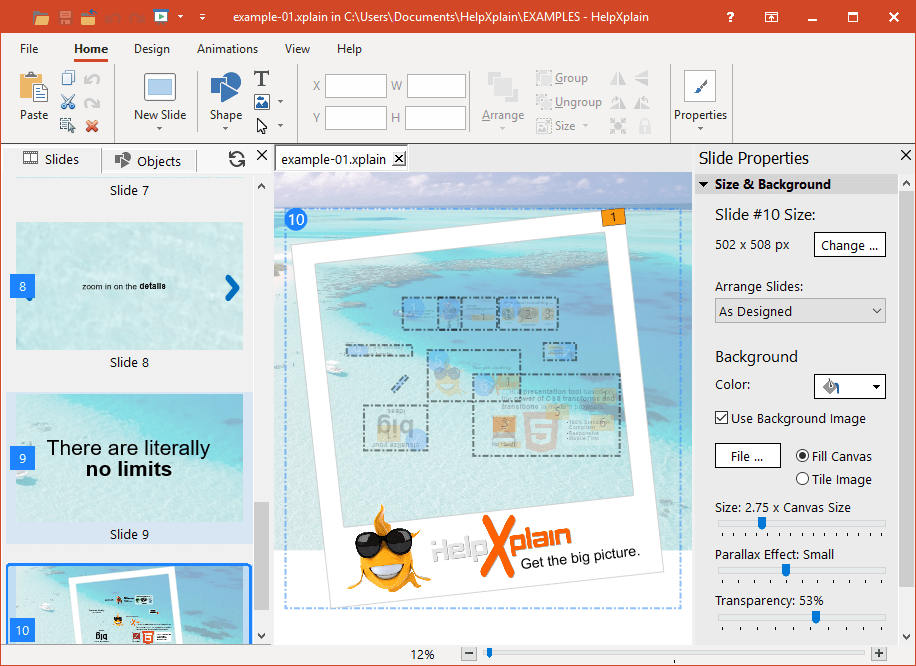Select the Tile Image radio button
Image resolution: width=916 pixels, height=666 pixels.
[803, 479]
